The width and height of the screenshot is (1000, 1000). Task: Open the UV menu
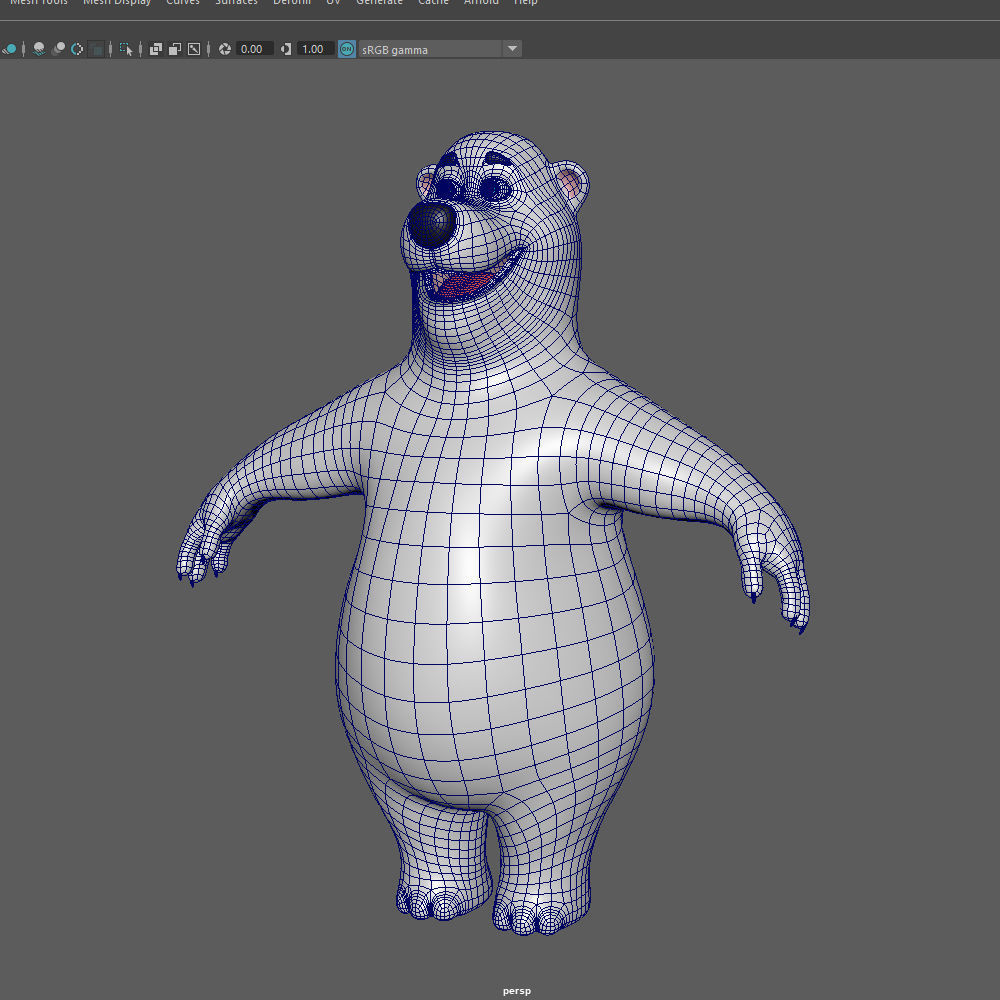[333, 3]
